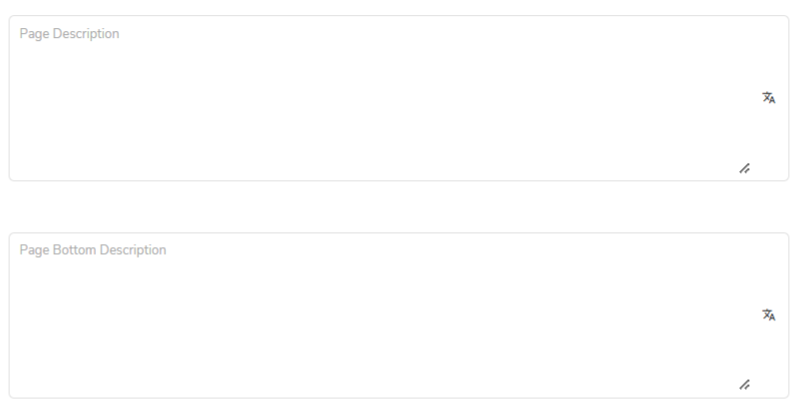Click the 'Page Bottom Description' placeholder text
This screenshot has height=416, width=796.
click(x=93, y=250)
